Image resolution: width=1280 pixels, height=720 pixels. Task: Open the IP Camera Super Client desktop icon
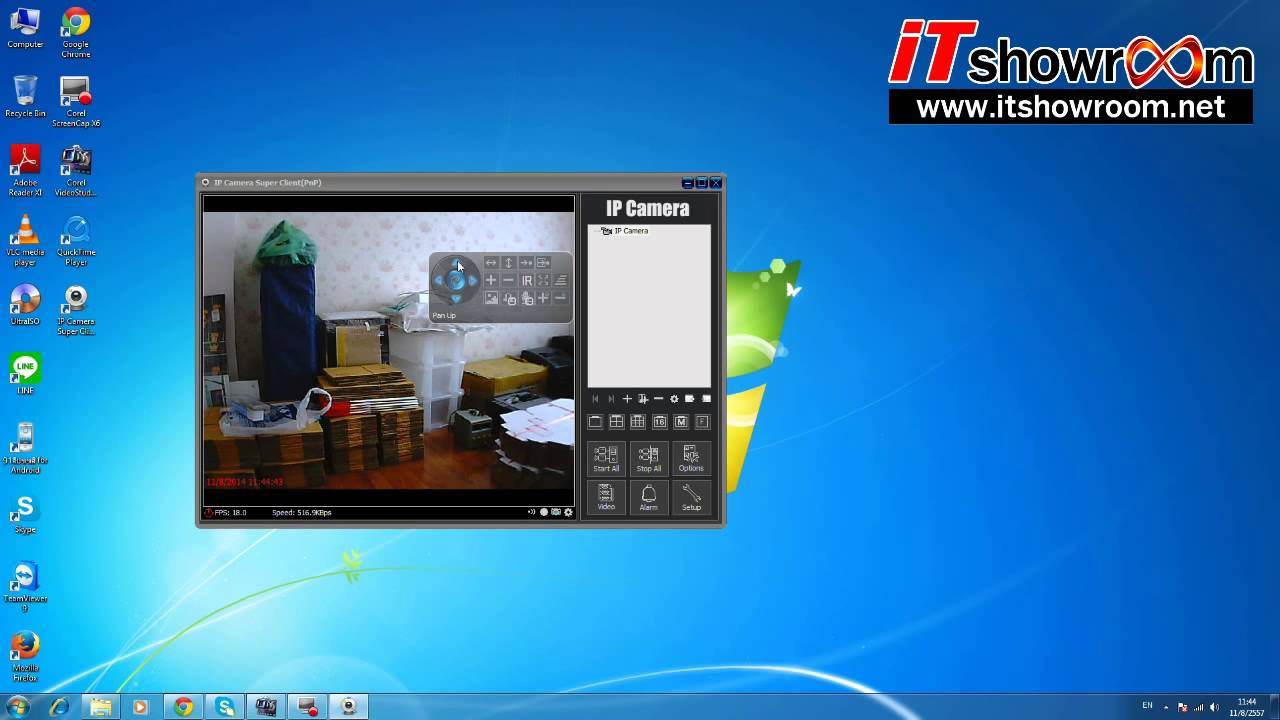pos(76,311)
